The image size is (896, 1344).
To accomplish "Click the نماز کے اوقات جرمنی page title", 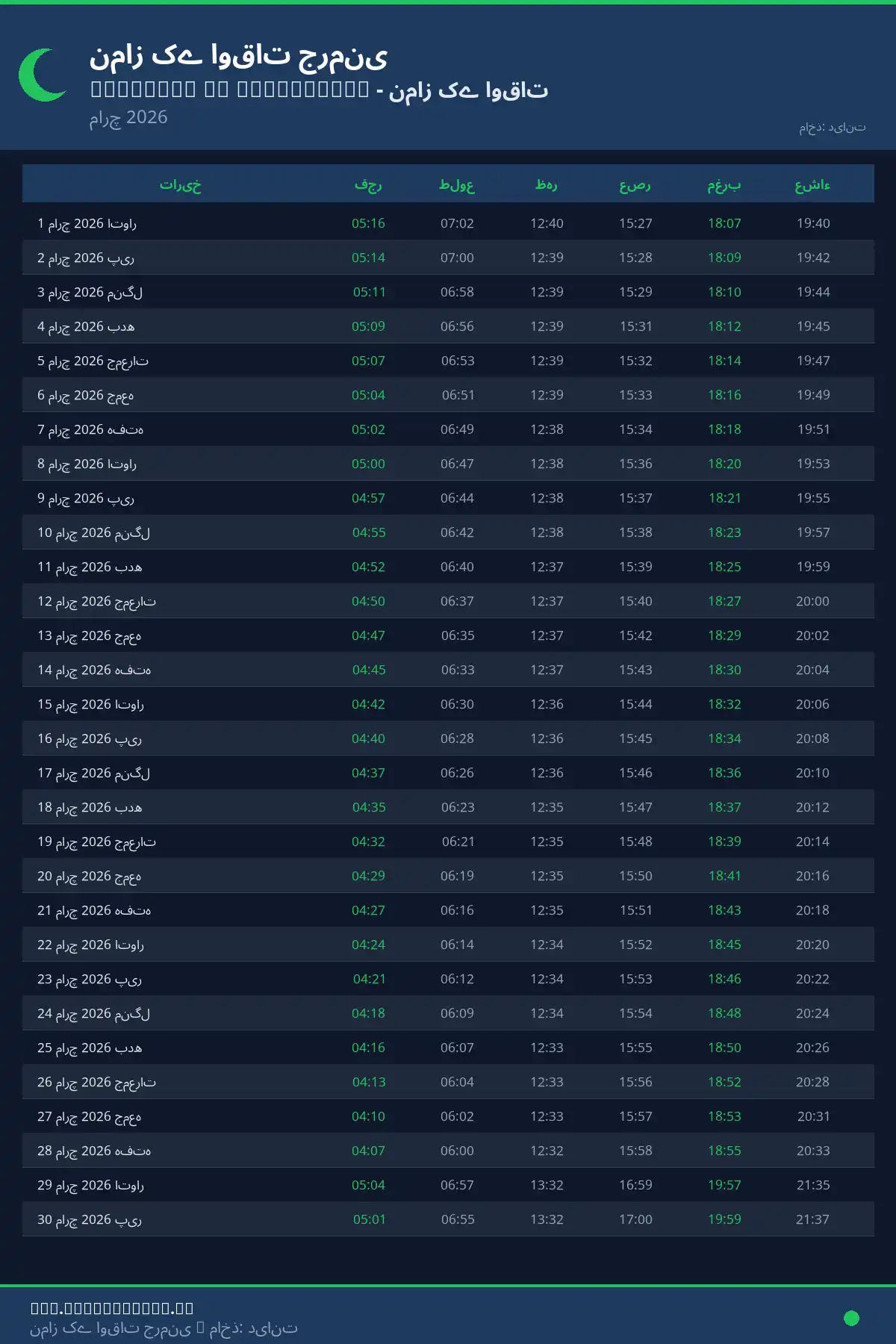I will 238,56.
